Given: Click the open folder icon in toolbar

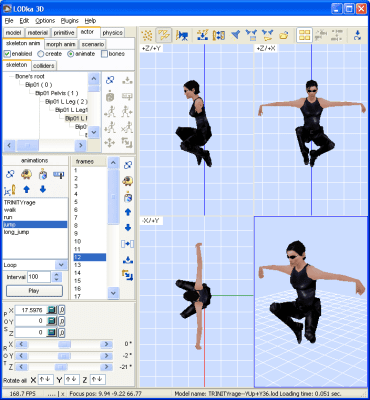Looking at the screenshot, I should tap(284, 35).
